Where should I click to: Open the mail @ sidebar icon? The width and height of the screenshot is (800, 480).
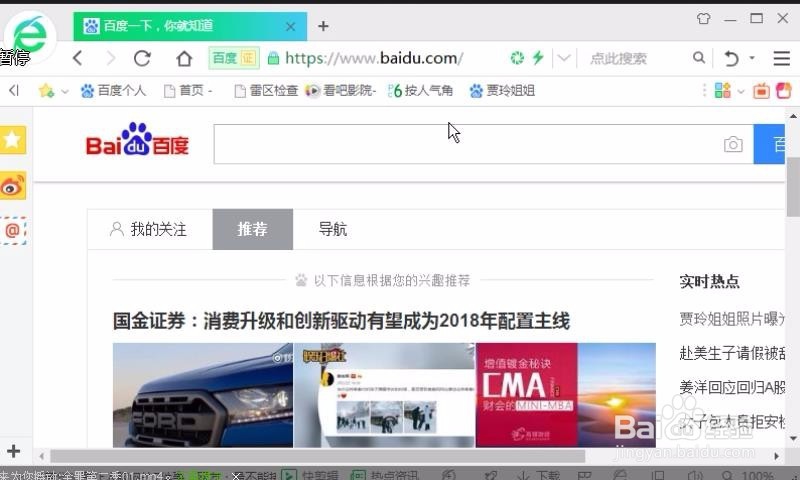13,231
